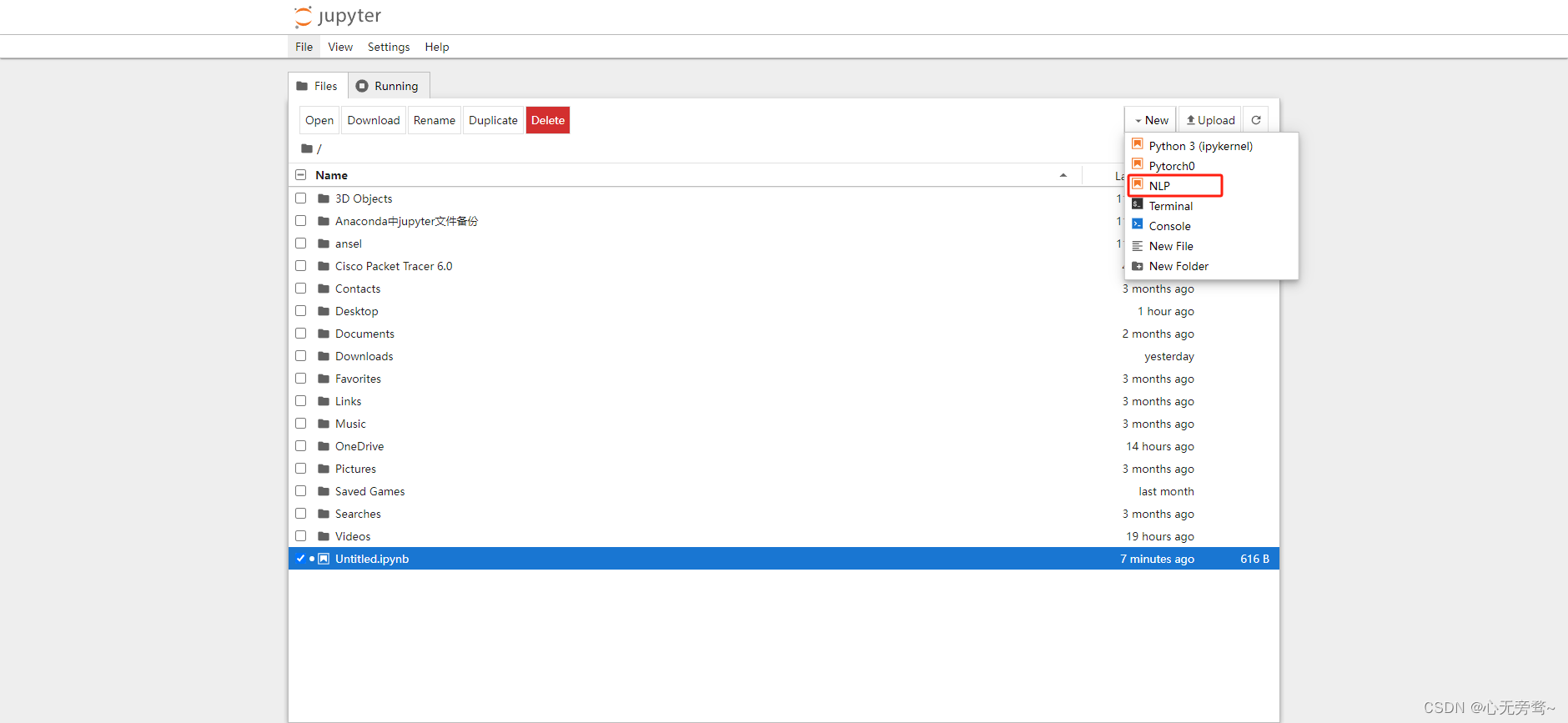Click the Rename button
The width and height of the screenshot is (1568, 723).
coord(435,120)
